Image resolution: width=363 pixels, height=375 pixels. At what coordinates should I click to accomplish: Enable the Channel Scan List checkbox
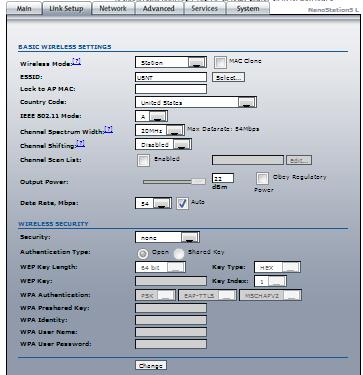pos(143,160)
